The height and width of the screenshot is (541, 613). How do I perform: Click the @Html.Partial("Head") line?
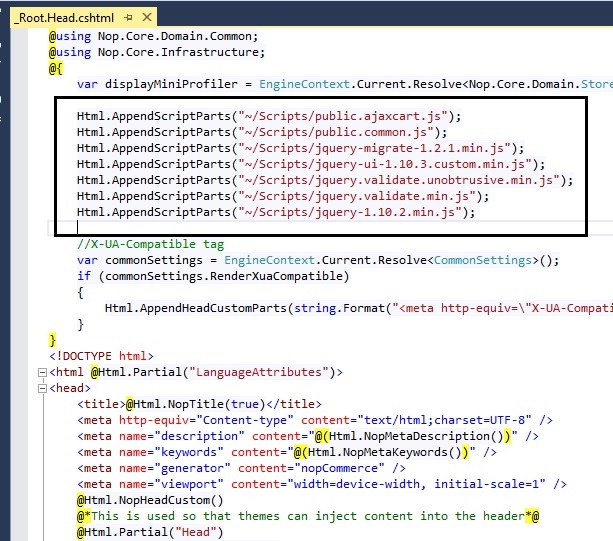[150, 532]
